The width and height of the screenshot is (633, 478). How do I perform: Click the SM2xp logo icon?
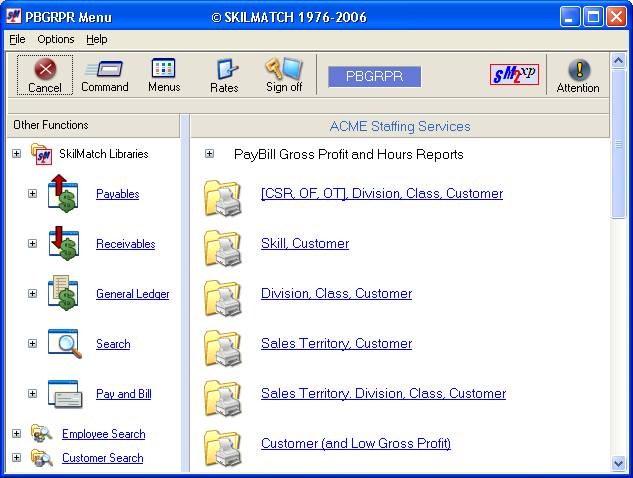coord(514,74)
